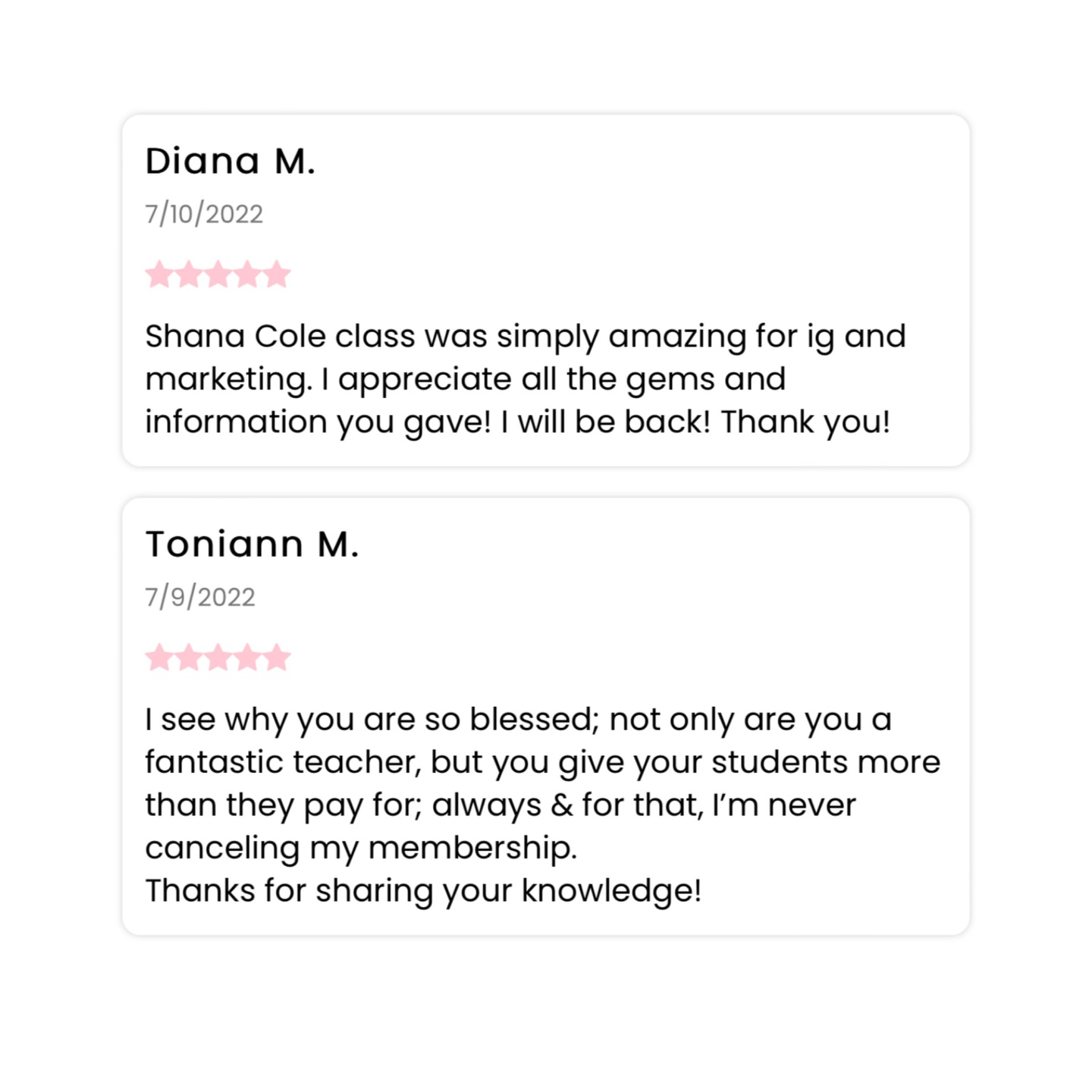
Task: Open reviewer name Toniann M.
Action: (252, 544)
